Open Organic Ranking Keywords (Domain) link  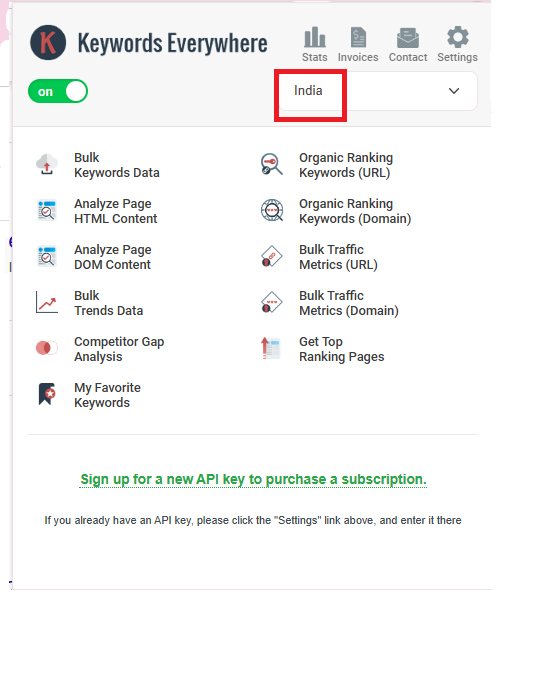click(355, 211)
